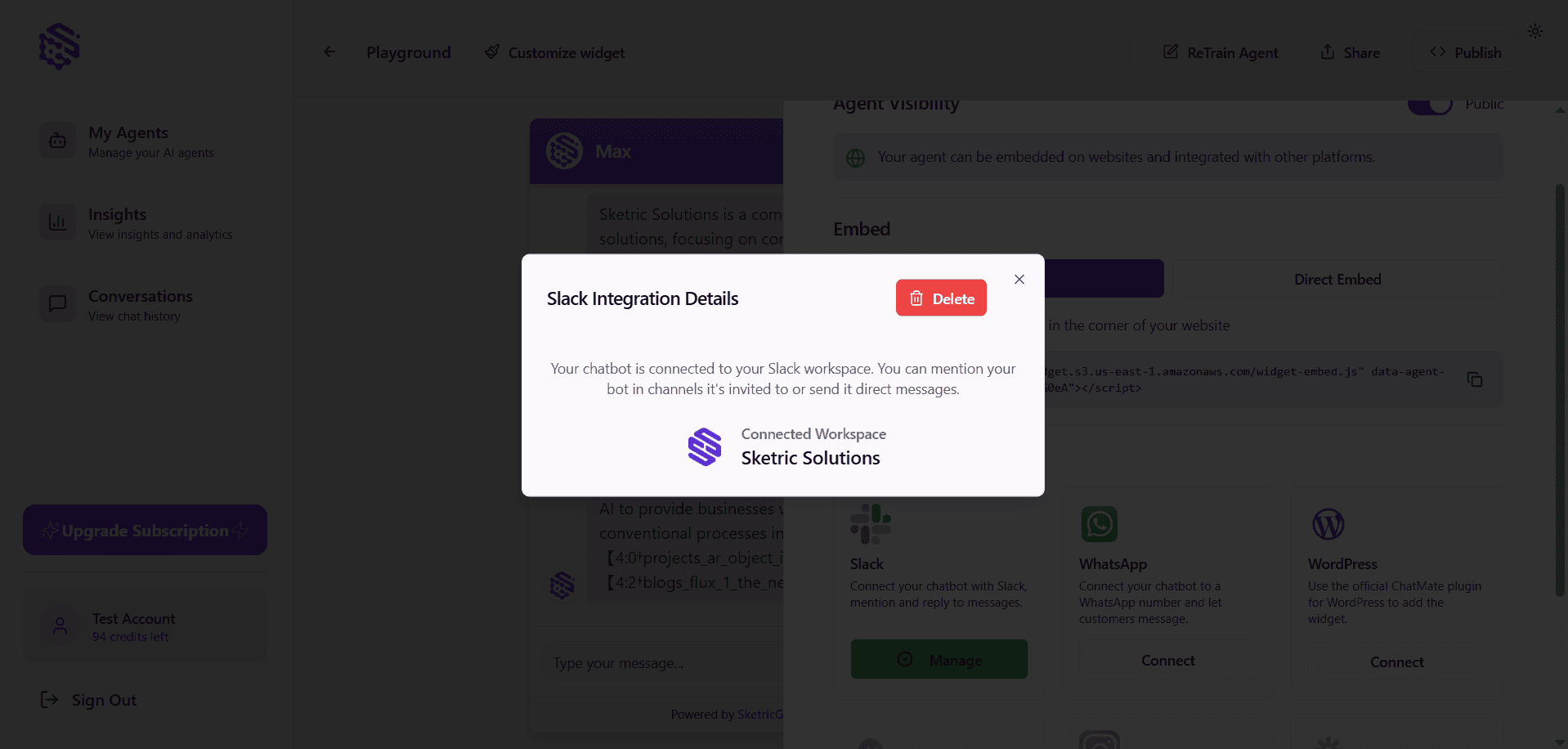Click the WordPress integration icon

click(x=1328, y=523)
